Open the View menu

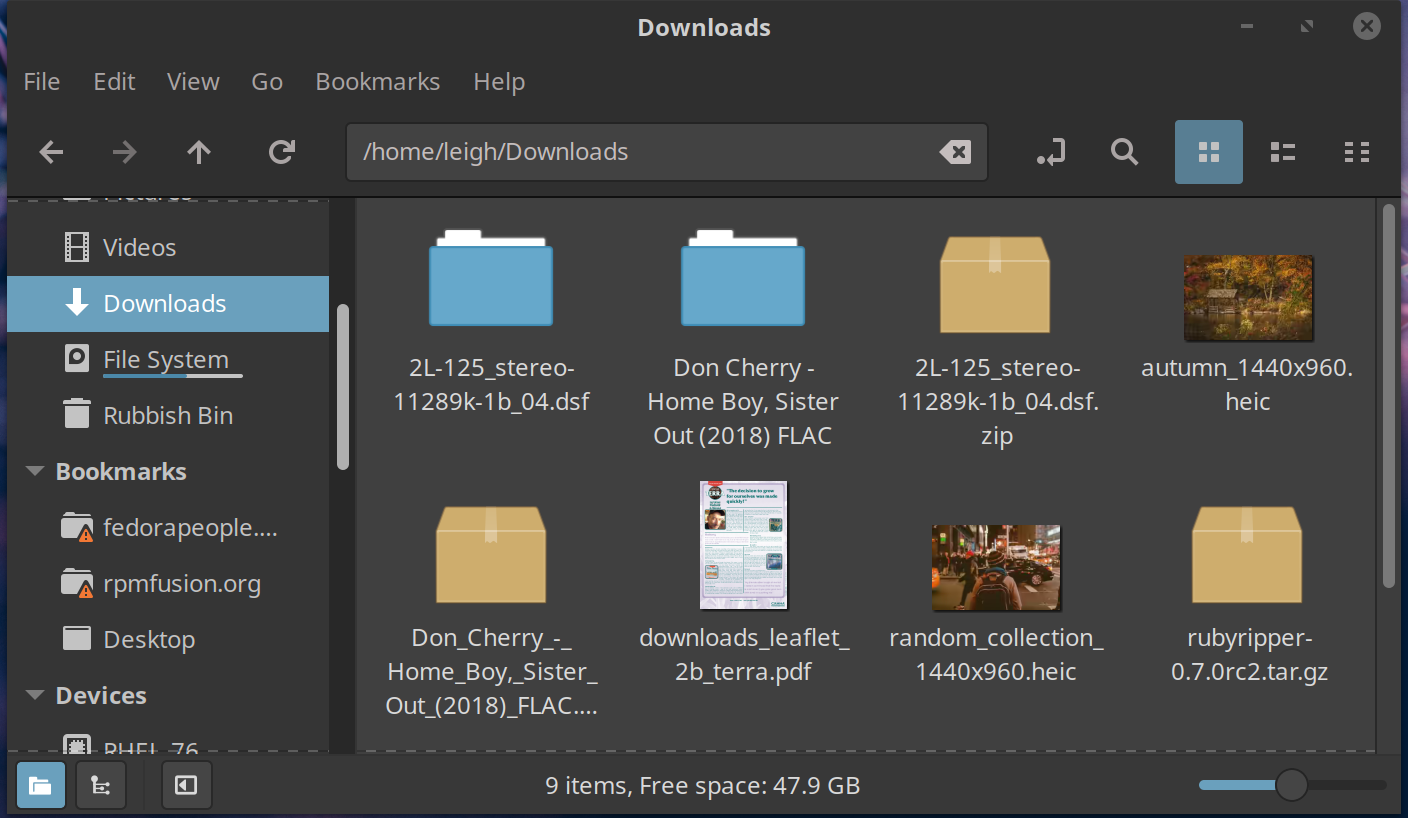click(193, 82)
